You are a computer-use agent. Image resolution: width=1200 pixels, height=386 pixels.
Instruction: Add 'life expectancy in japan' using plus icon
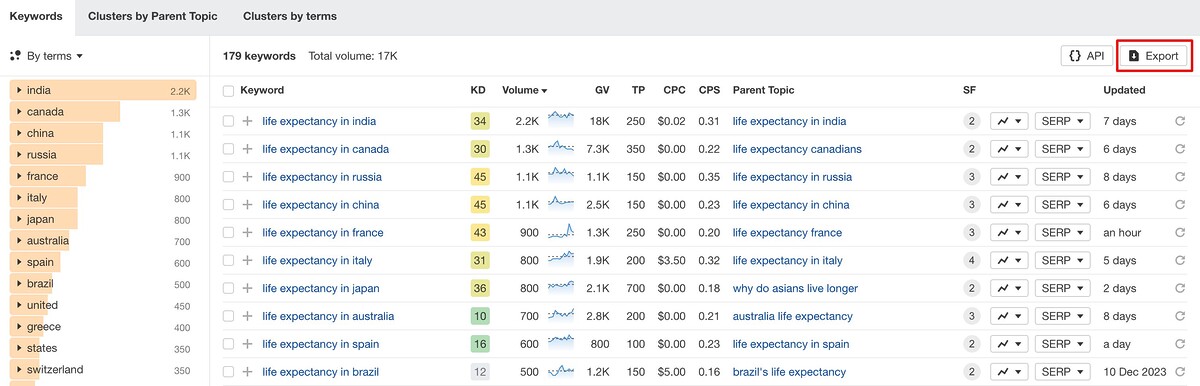(x=247, y=289)
